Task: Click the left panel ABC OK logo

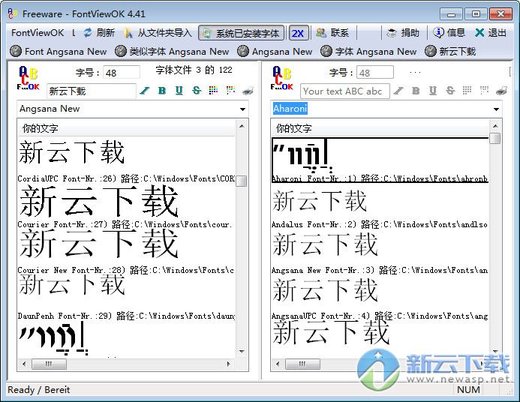Action: click(x=28, y=78)
